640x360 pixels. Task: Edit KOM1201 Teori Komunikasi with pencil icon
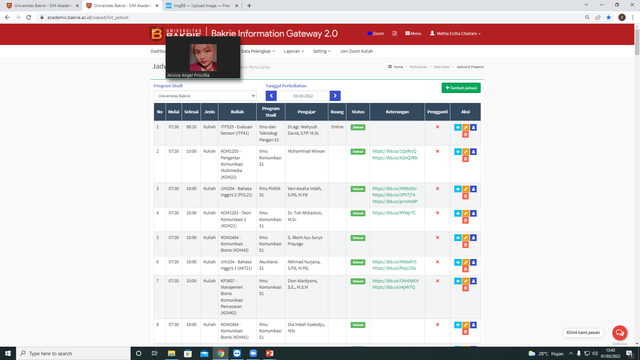465,213
